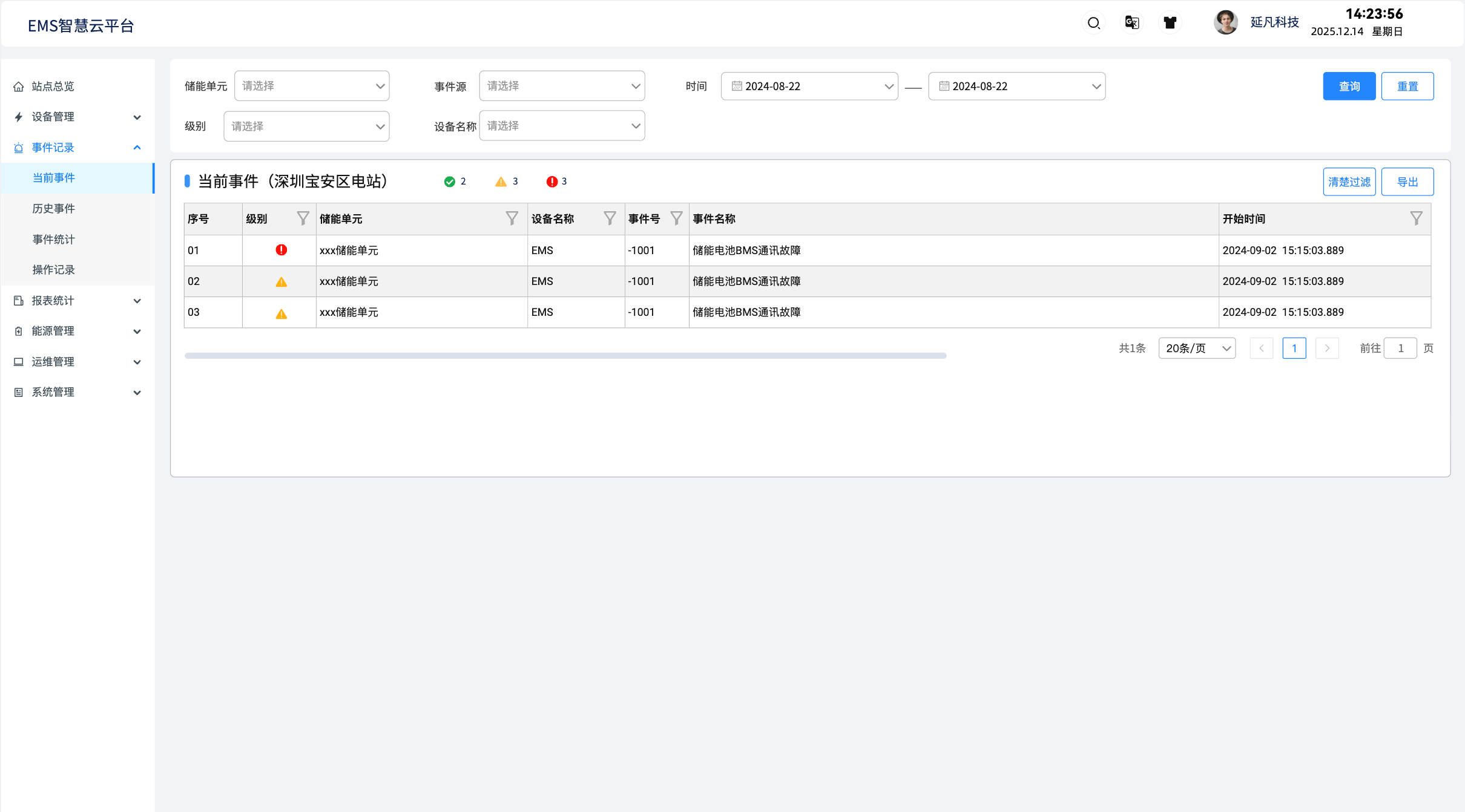Screen dimensions: 1465x812
Task: Click filter funnel in 设备名称 column
Action: (610, 218)
